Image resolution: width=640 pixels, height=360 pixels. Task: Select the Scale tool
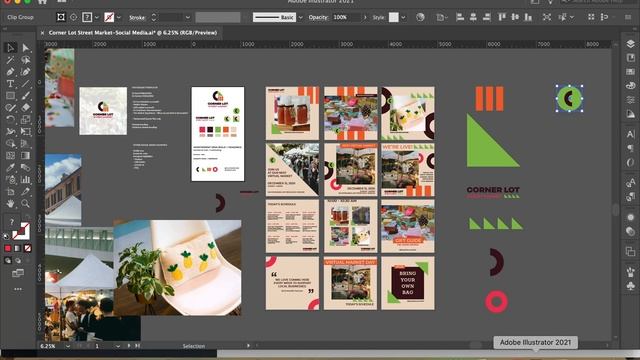pyautogui.click(x=26, y=120)
